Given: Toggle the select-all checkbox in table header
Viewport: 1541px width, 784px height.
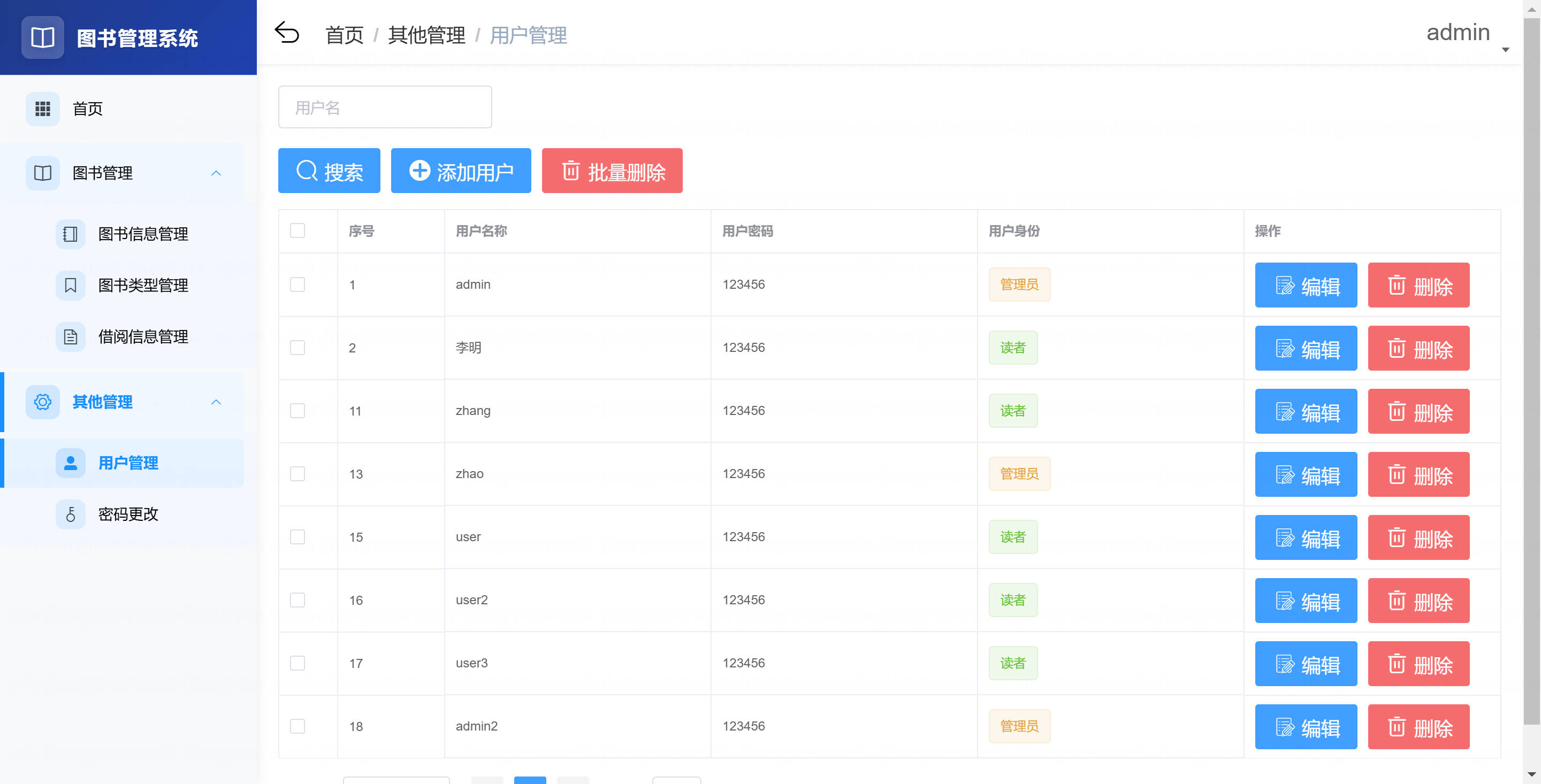Looking at the screenshot, I should [297, 231].
